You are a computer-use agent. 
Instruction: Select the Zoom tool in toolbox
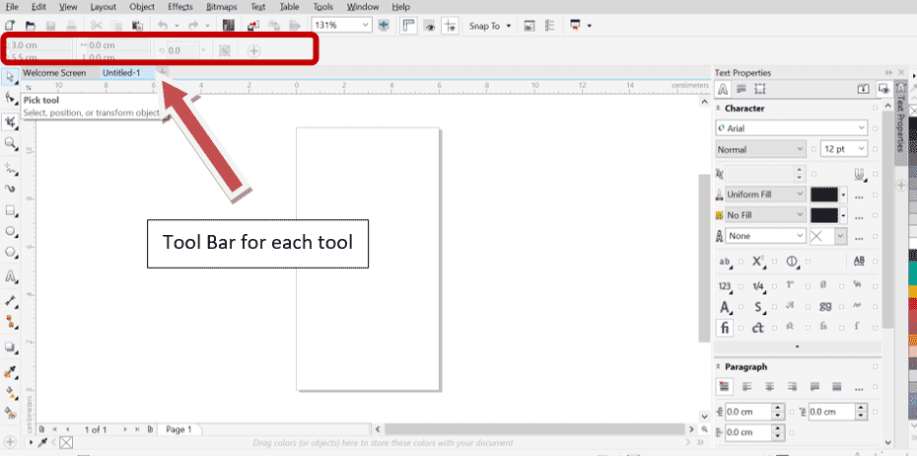point(10,144)
